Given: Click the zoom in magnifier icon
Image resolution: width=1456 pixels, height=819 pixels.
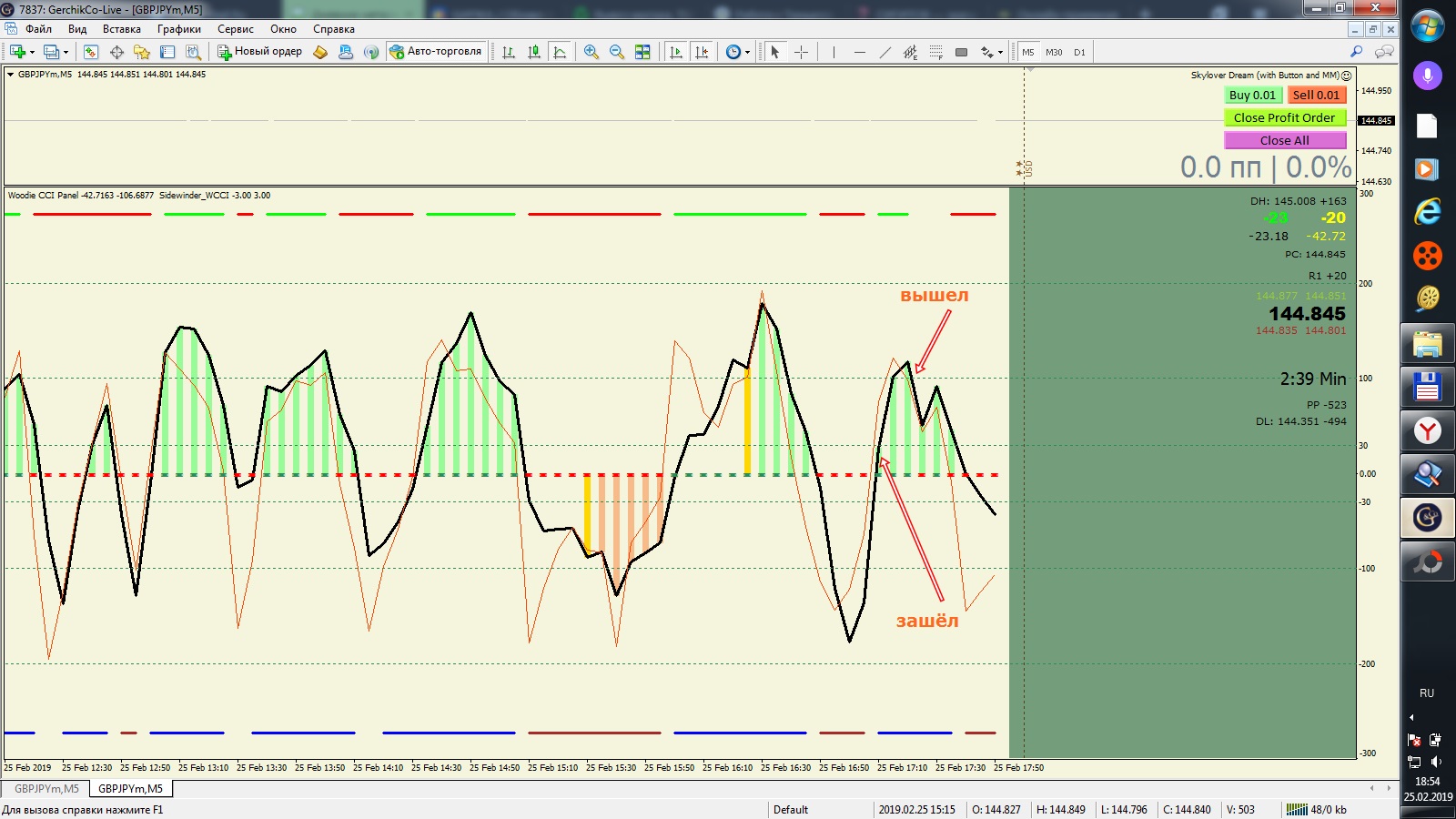Looking at the screenshot, I should [591, 52].
